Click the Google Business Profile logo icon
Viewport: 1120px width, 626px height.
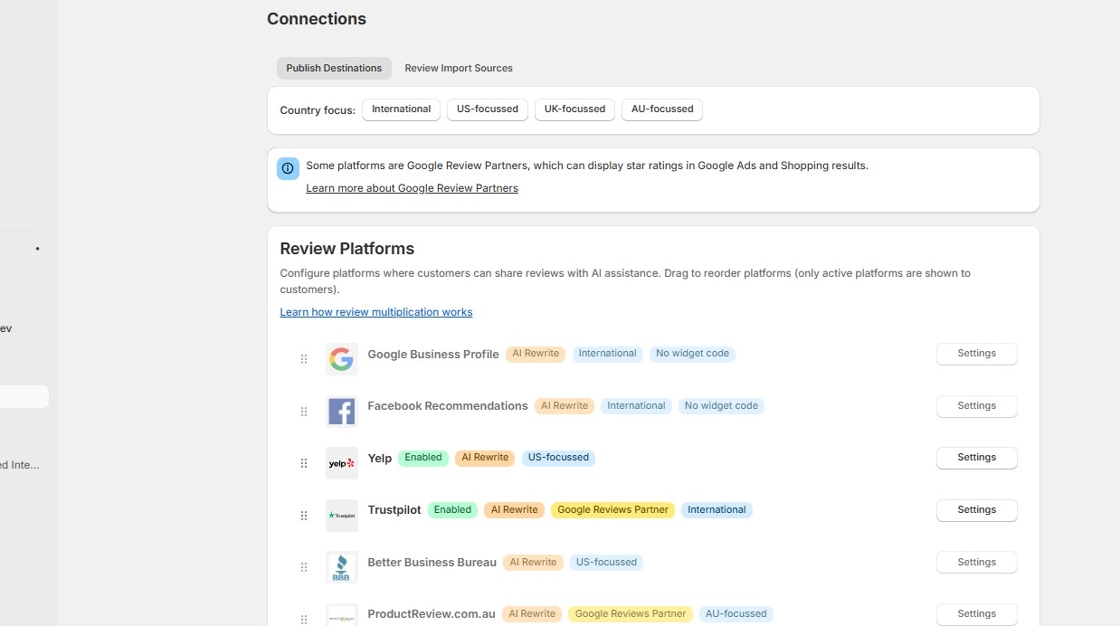pyautogui.click(x=341, y=359)
